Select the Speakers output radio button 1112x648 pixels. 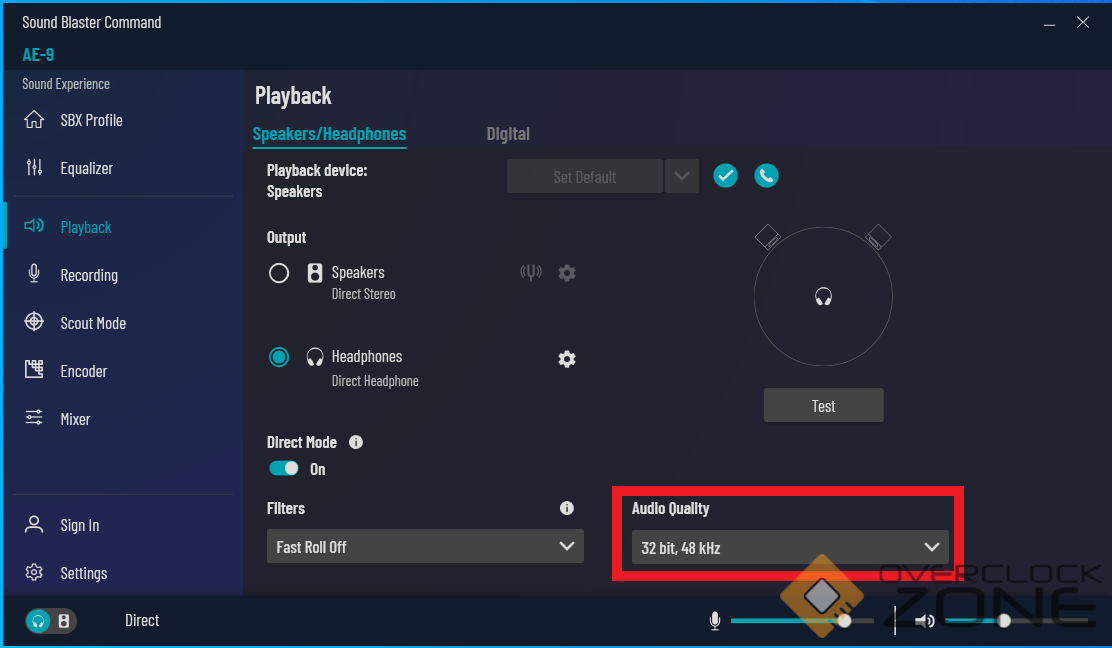279,273
